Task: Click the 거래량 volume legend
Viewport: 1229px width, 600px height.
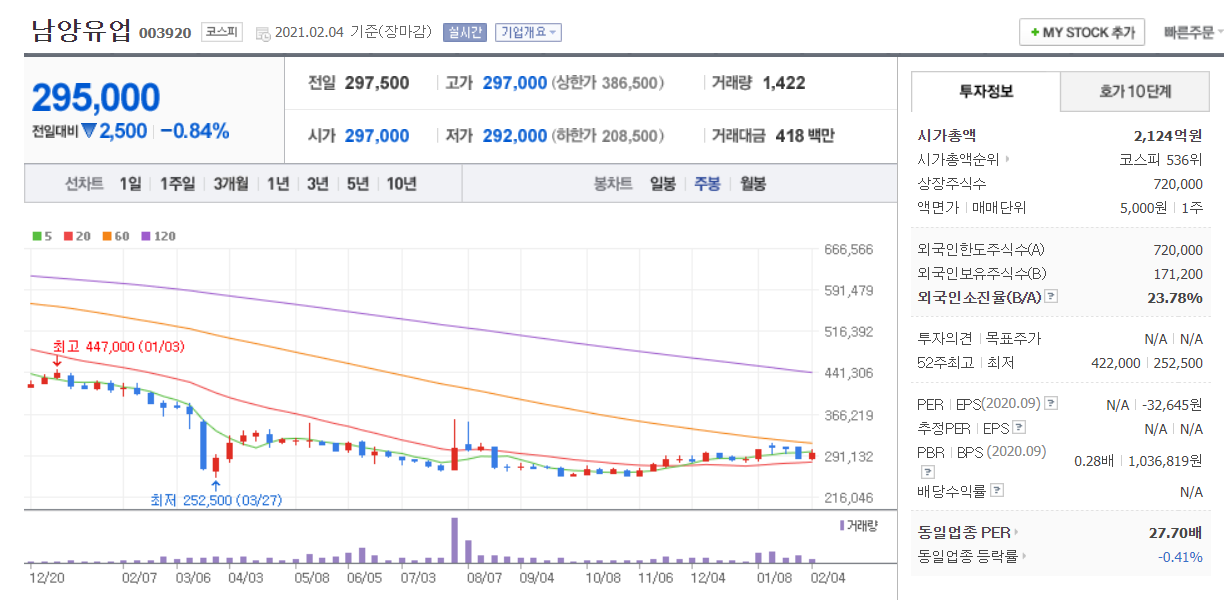Action: click(x=857, y=525)
